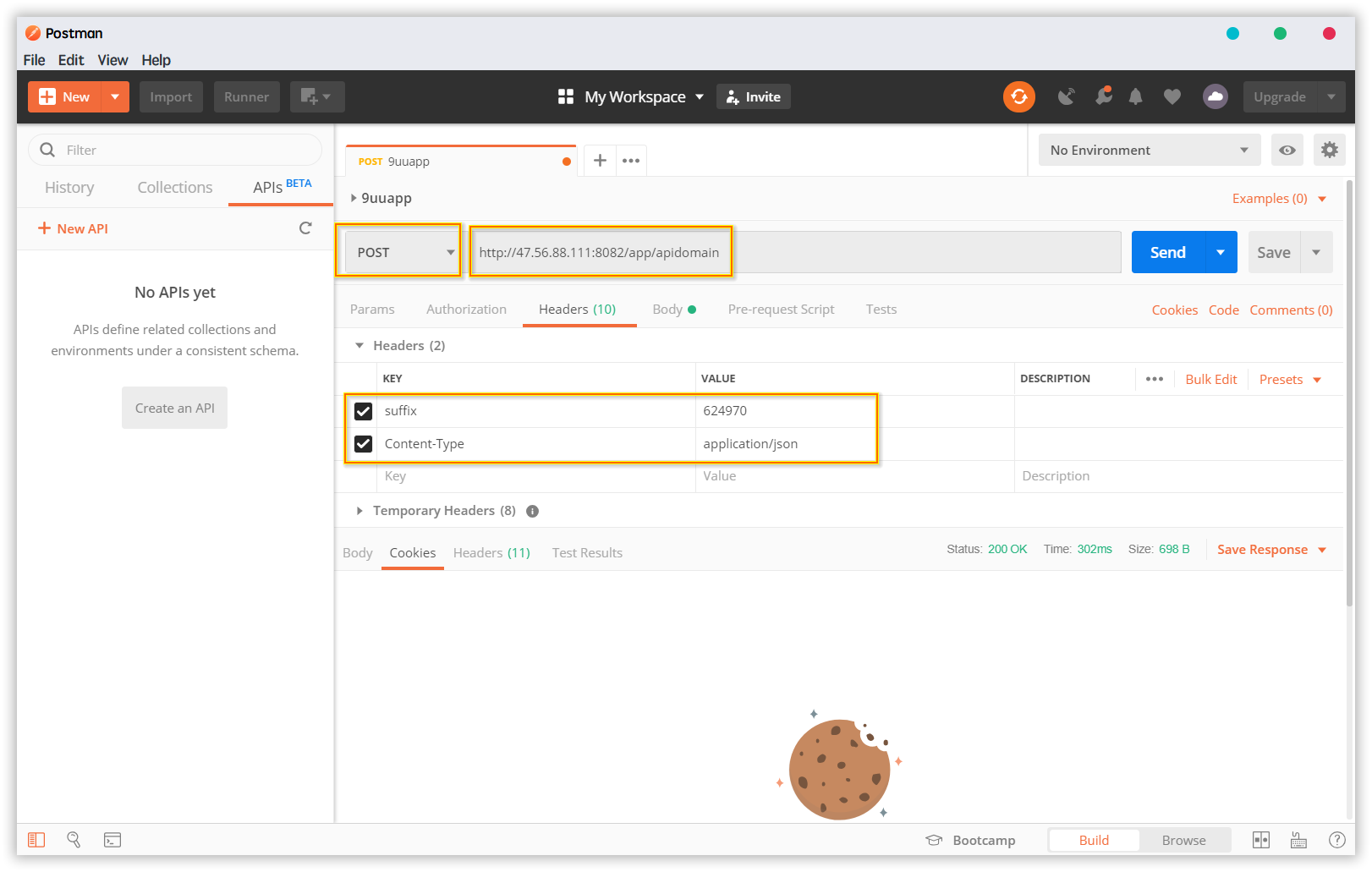
Task: Click the heart icon in the header
Action: [x=1172, y=96]
